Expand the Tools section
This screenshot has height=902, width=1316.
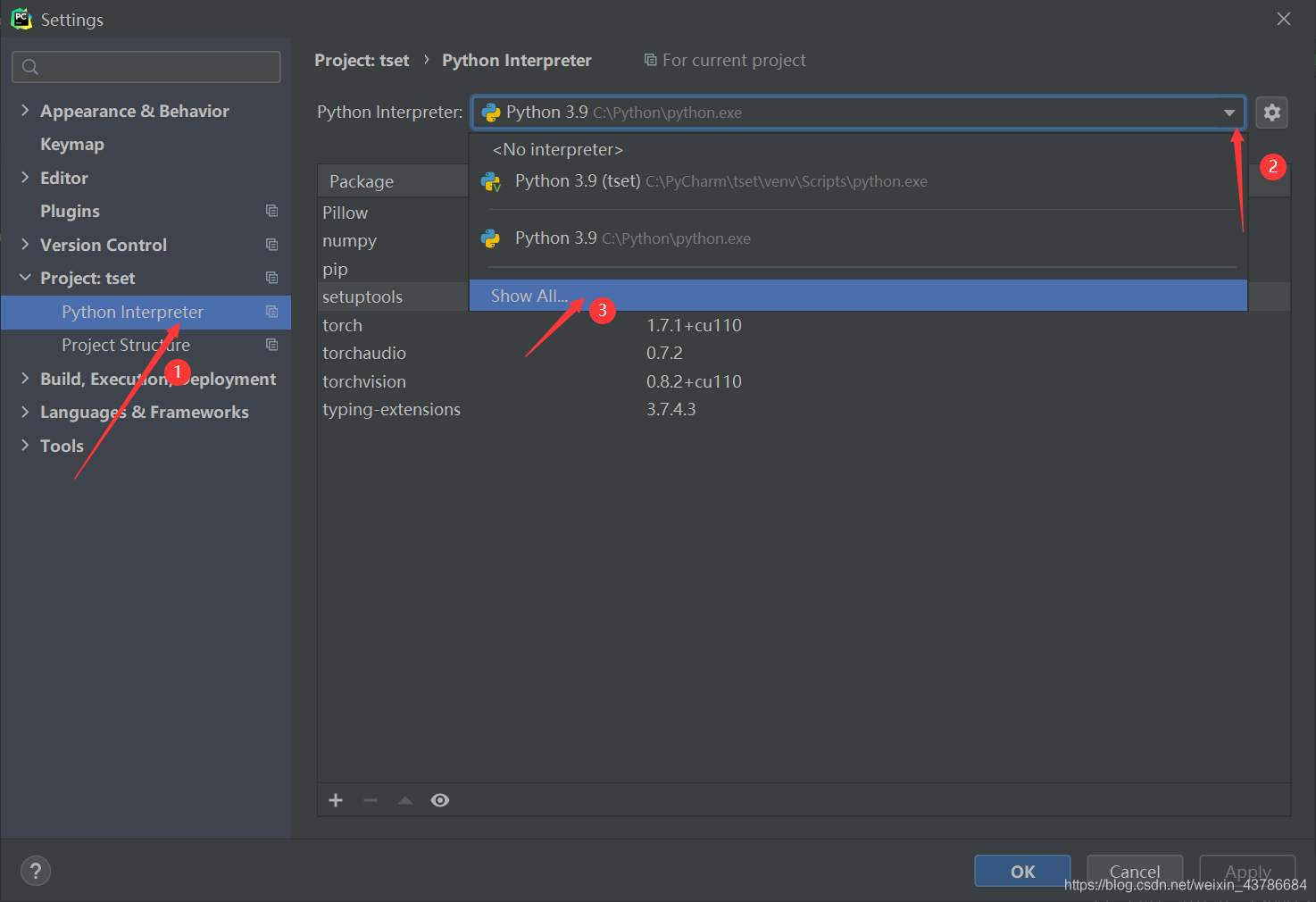[25, 446]
